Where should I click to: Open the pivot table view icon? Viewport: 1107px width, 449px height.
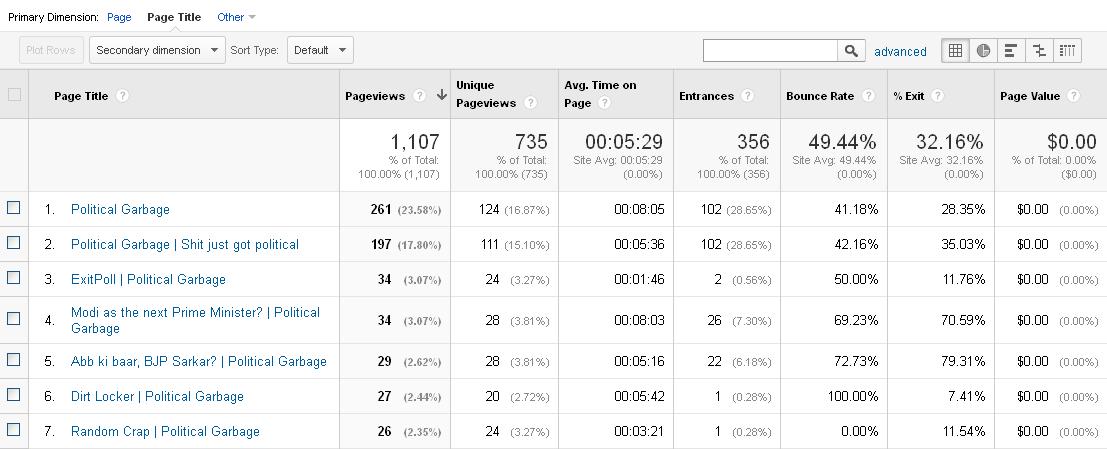(x=1067, y=51)
